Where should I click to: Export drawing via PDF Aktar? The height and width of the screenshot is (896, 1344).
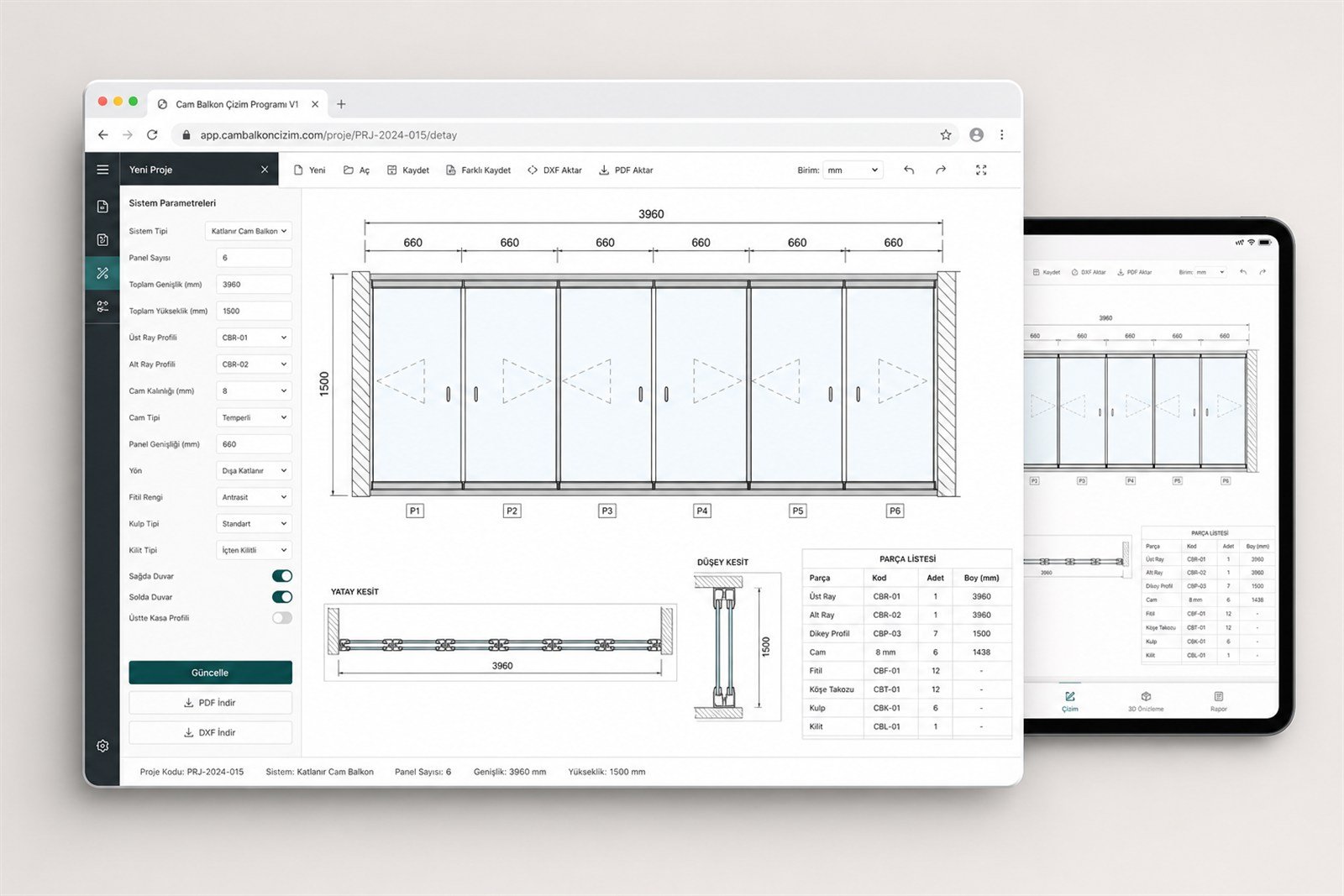(x=626, y=170)
